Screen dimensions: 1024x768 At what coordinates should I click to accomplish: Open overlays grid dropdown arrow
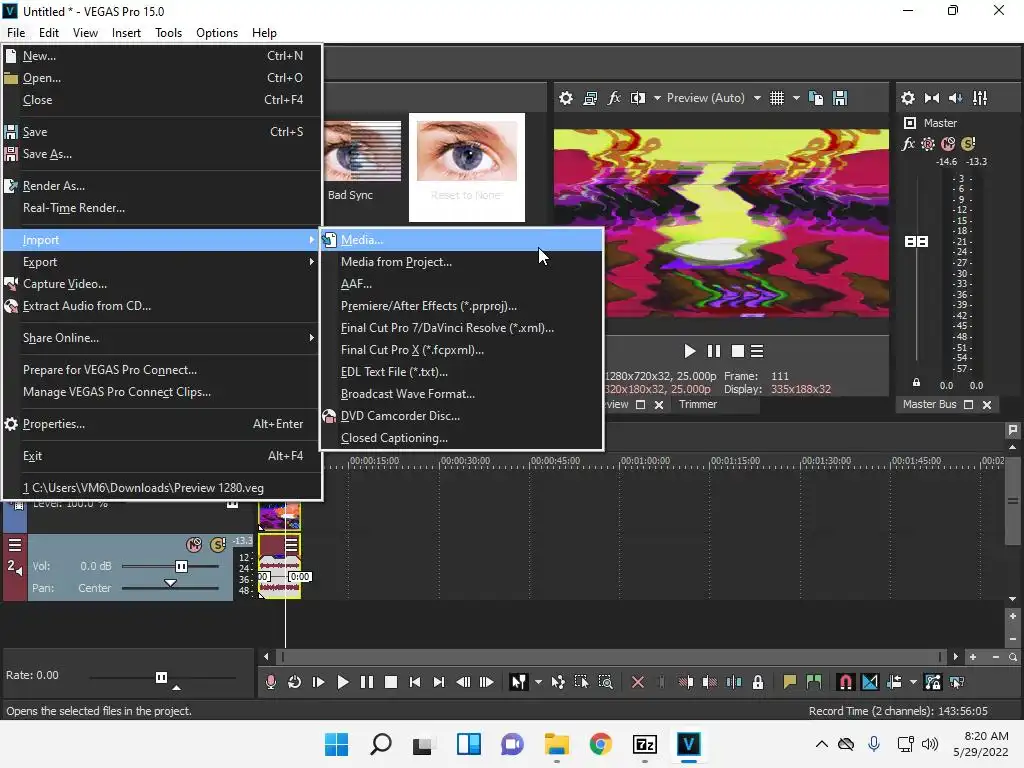[796, 98]
